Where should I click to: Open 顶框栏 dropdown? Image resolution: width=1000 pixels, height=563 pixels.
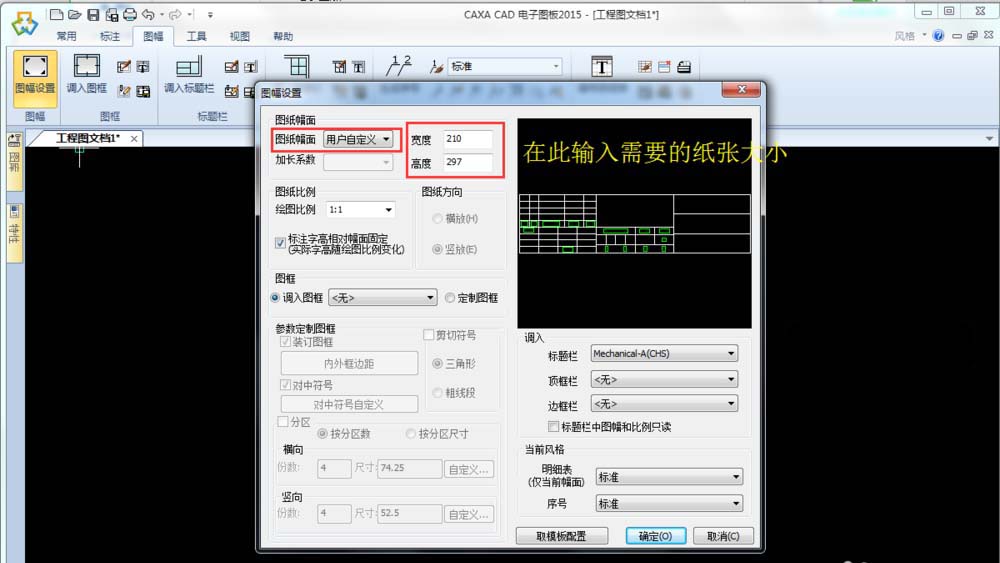click(664, 380)
